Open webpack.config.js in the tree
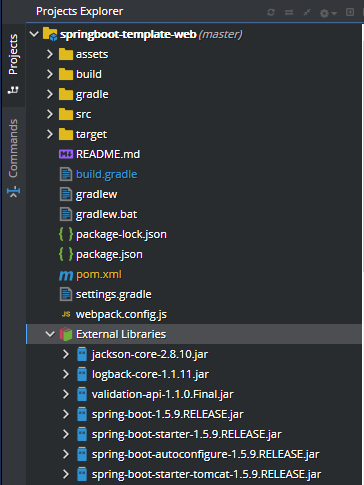Image resolution: width=364 pixels, height=485 pixels. click(121, 314)
